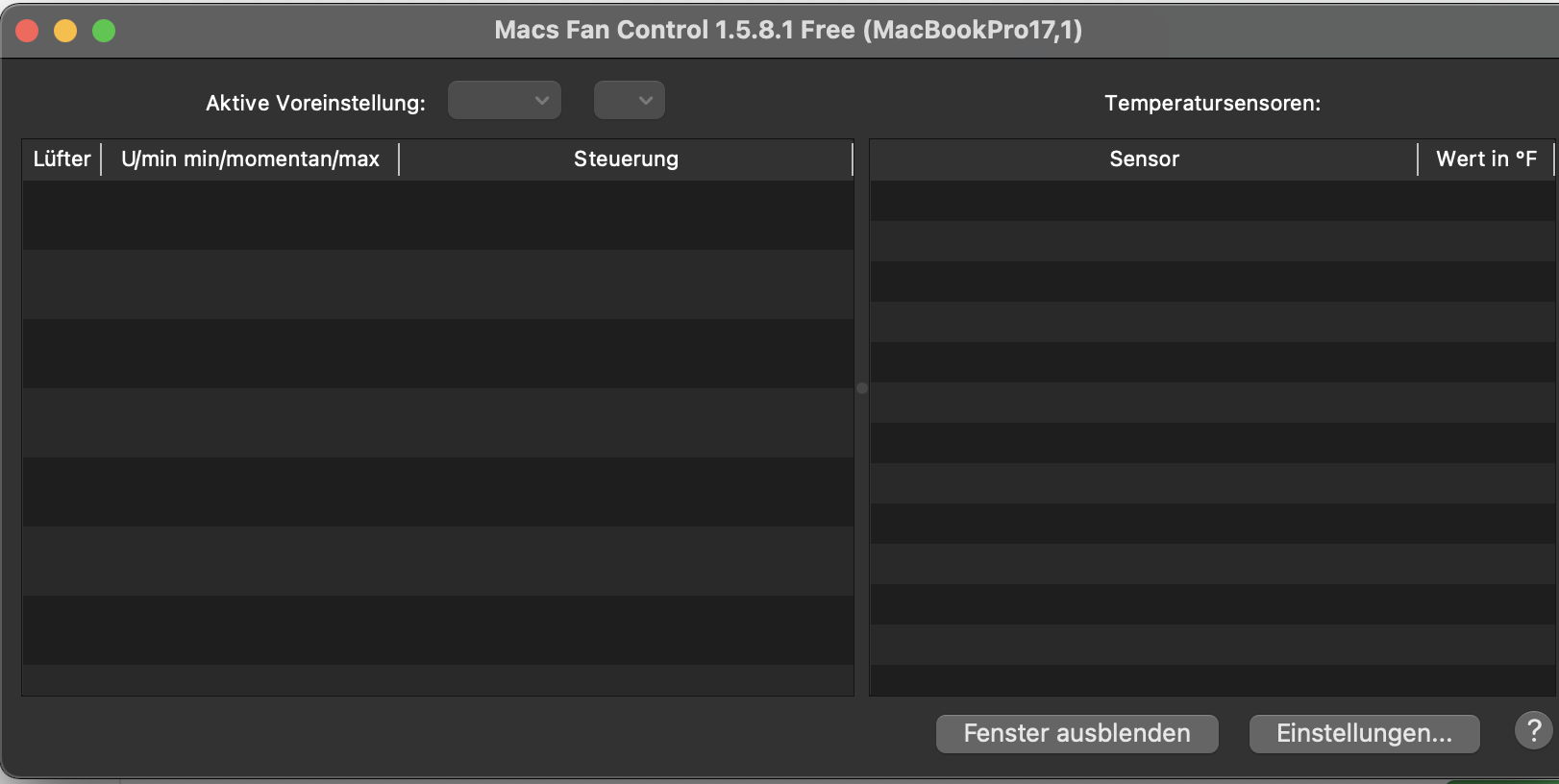Open Einstellungen from the bottom bar
Image resolution: width=1559 pixels, height=784 pixels.
pos(1364,733)
